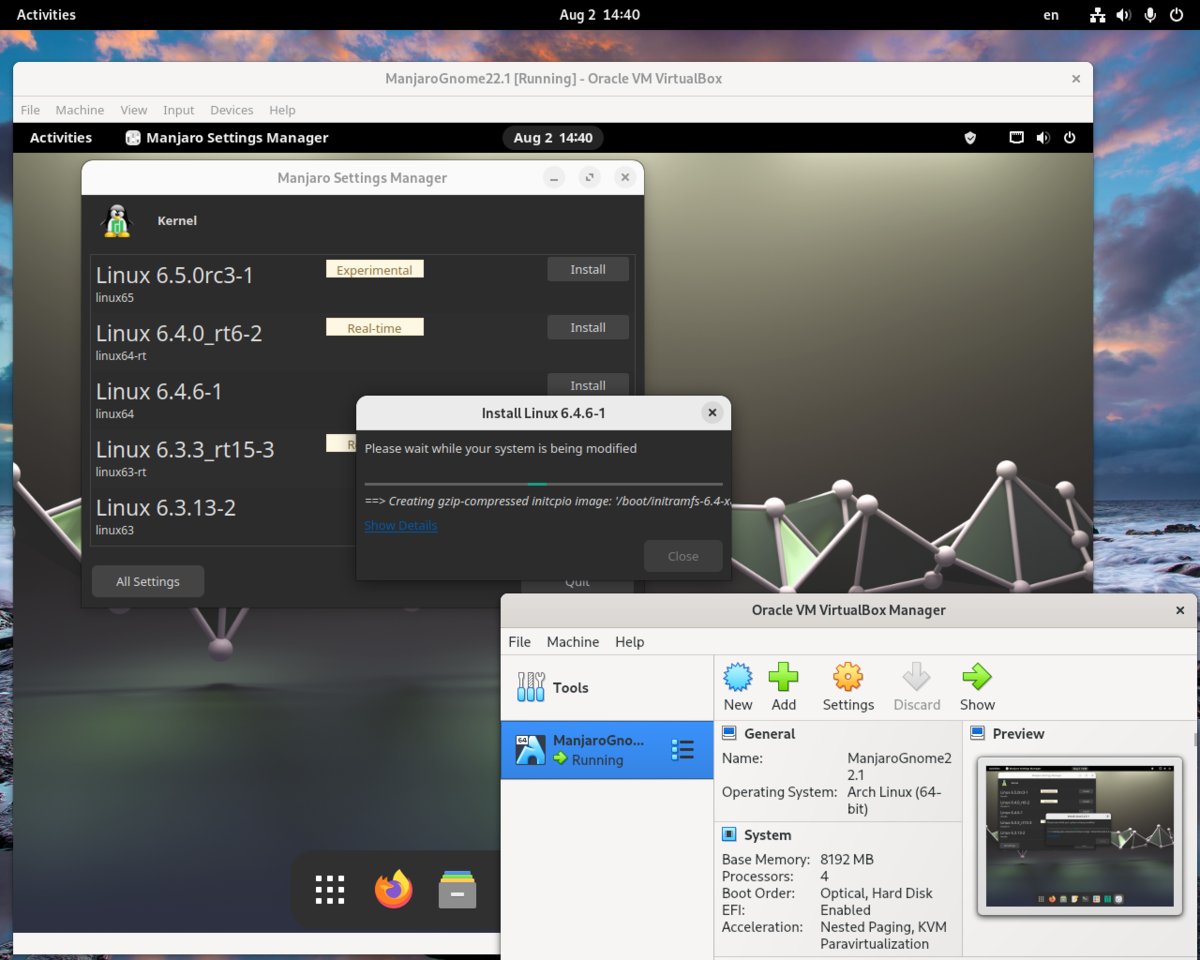
Task: Click New icon in VirtualBox Manager toolbar
Action: coord(738,677)
